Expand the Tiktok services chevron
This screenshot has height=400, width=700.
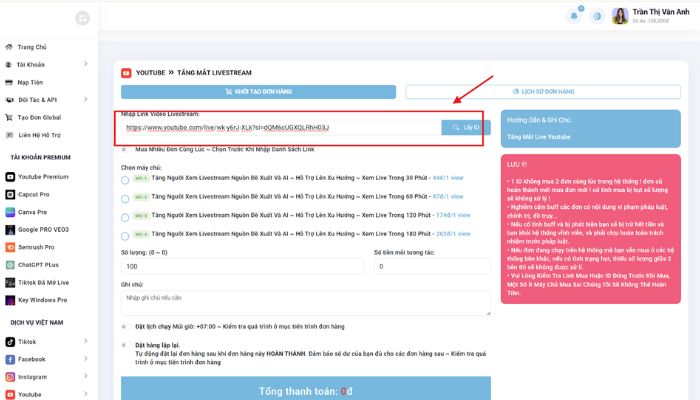pos(85,341)
